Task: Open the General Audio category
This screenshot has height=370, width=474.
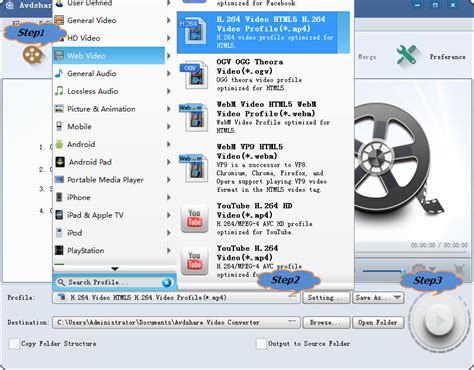Action: tap(109, 73)
